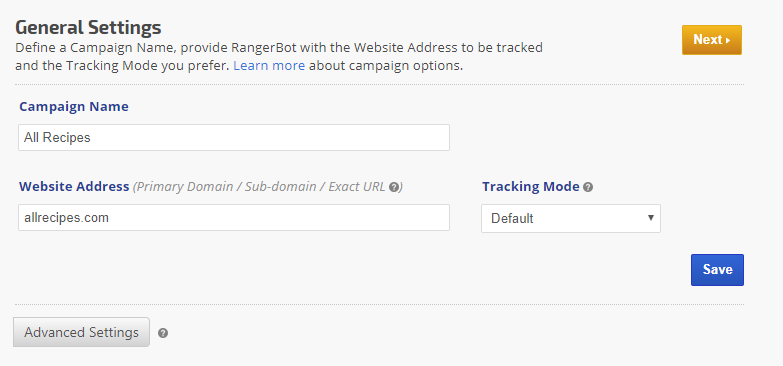Expand the Tracking Mode dropdown arrow

tap(650, 218)
